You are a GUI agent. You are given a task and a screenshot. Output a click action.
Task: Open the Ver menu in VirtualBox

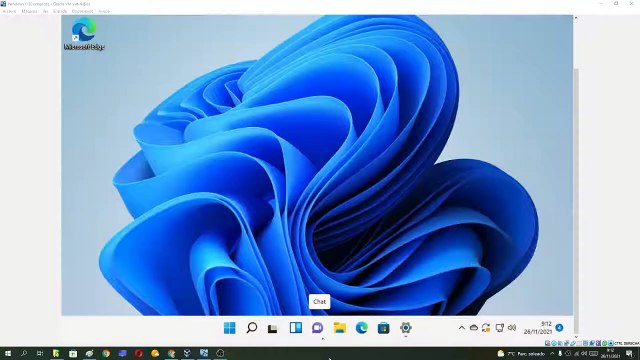(45, 11)
